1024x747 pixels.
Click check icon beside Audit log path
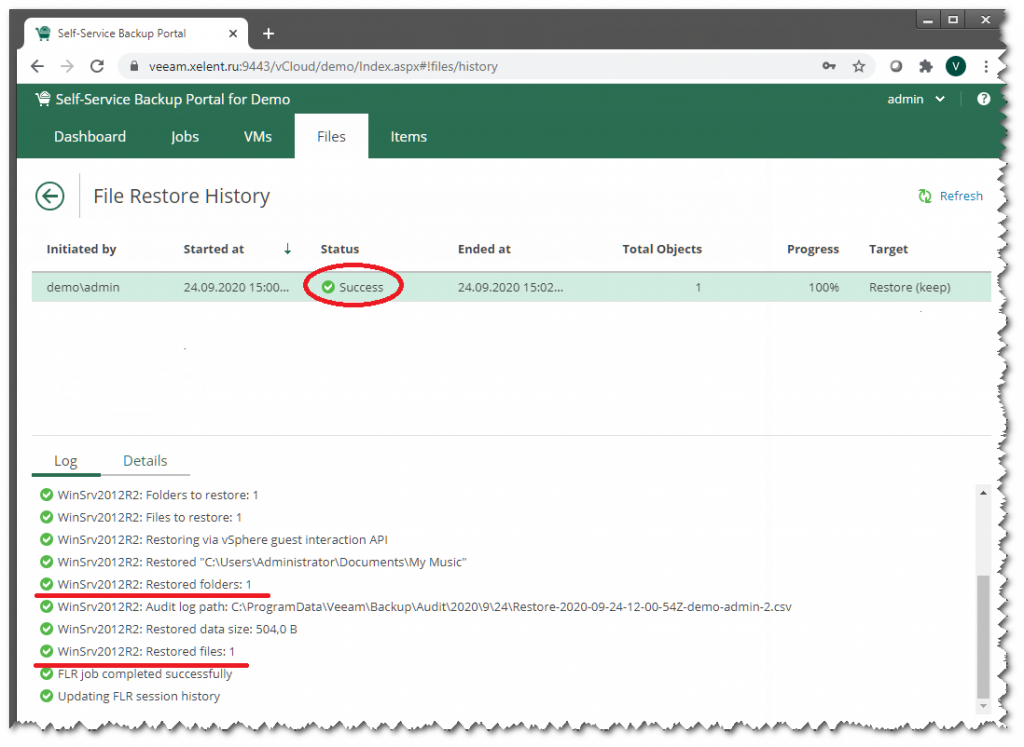click(46, 606)
